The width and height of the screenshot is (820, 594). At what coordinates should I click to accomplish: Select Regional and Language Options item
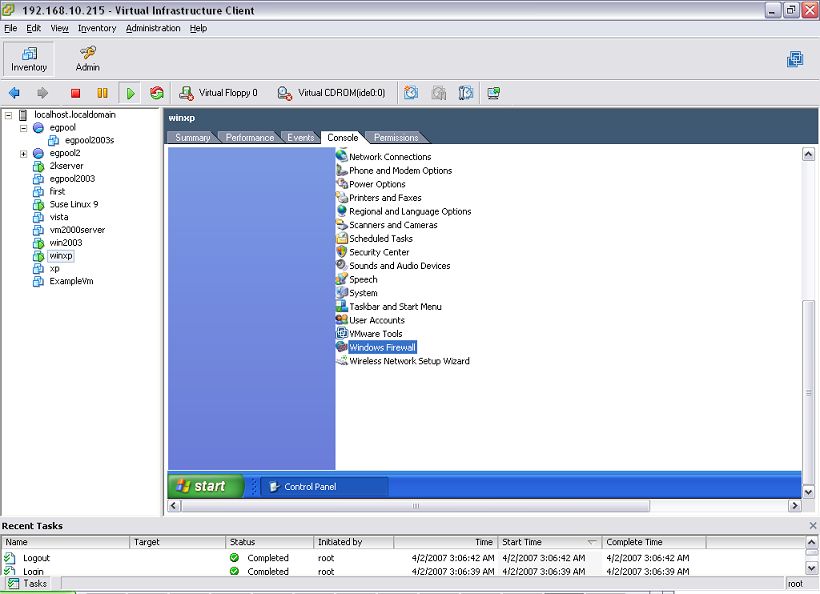pyautogui.click(x=404, y=211)
